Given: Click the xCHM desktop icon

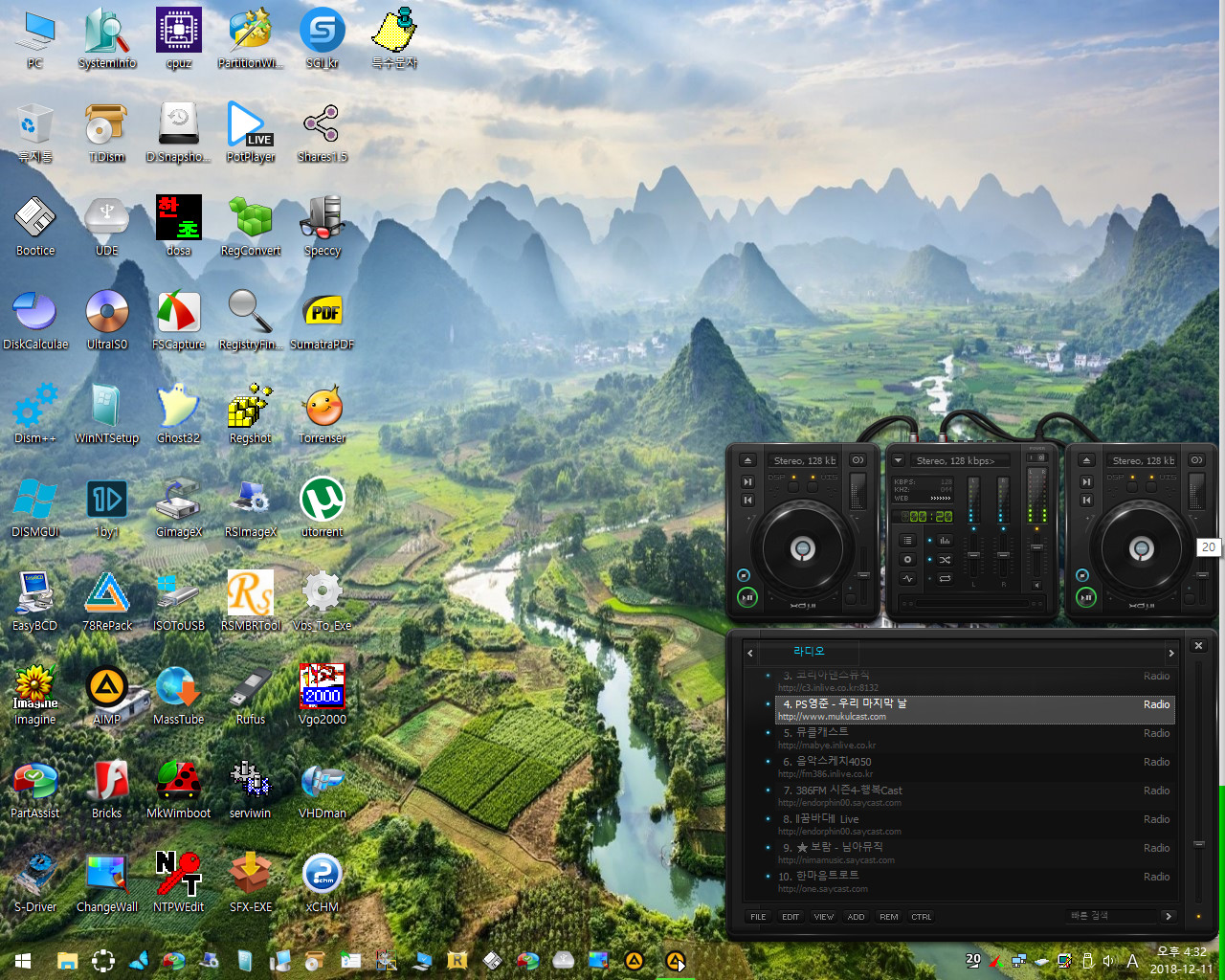Looking at the screenshot, I should (x=322, y=883).
